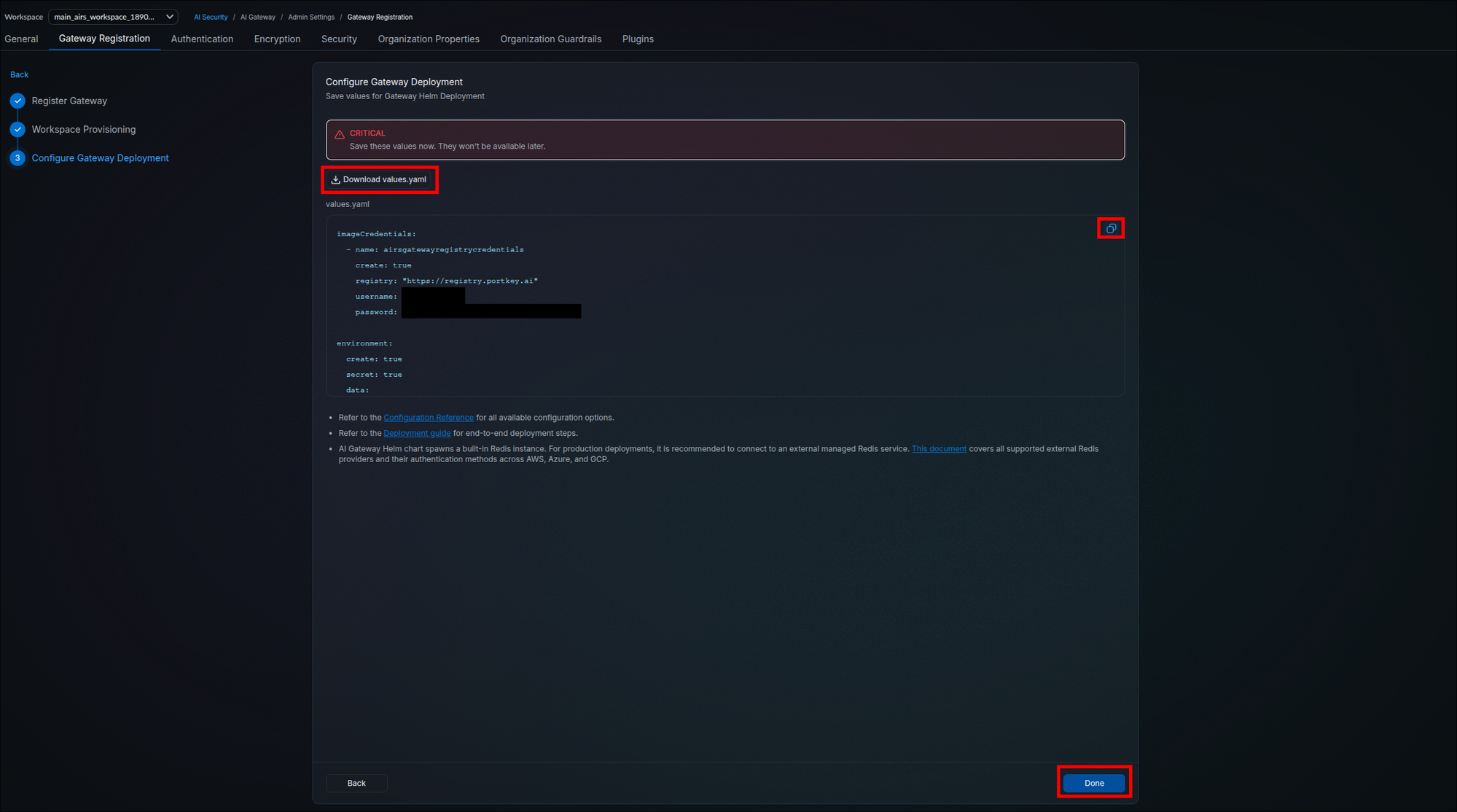1457x812 pixels.
Task: Click the registry URL 'https://registry.portkey.ai'
Action: click(470, 281)
